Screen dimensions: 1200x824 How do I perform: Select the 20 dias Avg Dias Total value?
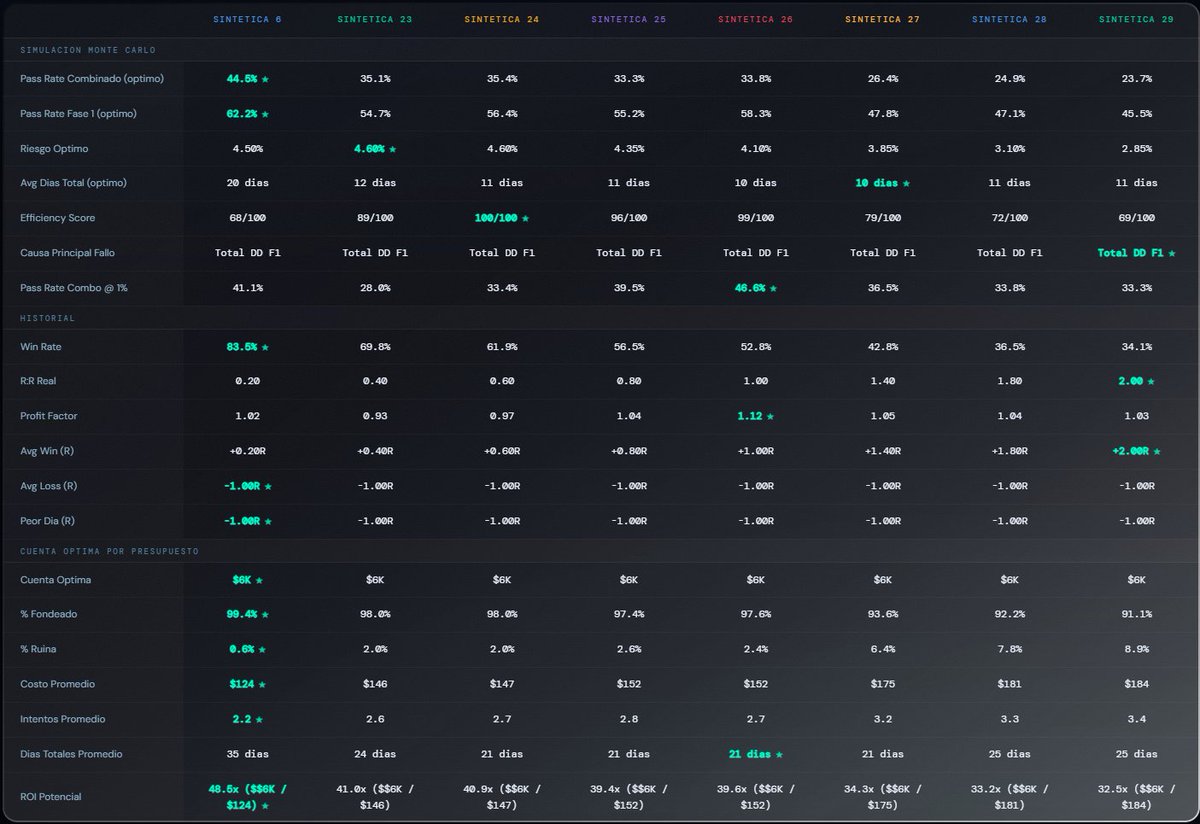click(x=248, y=183)
